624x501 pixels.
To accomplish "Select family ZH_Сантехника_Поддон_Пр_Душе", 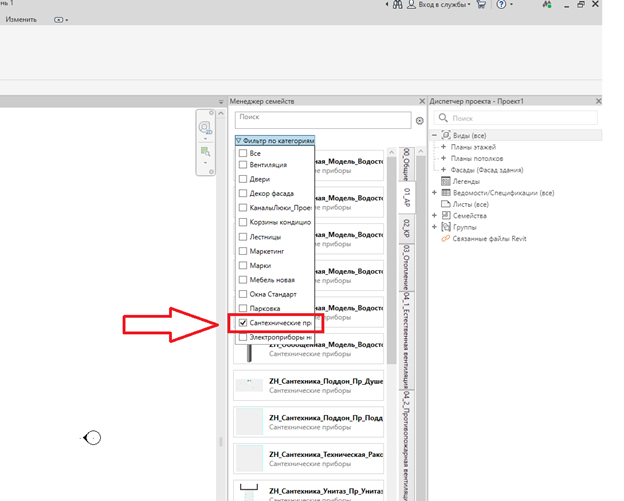I will 309,385.
